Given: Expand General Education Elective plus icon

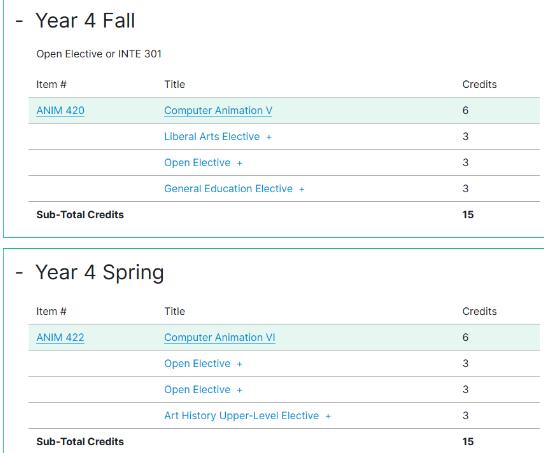Looking at the screenshot, I should coord(301,189).
